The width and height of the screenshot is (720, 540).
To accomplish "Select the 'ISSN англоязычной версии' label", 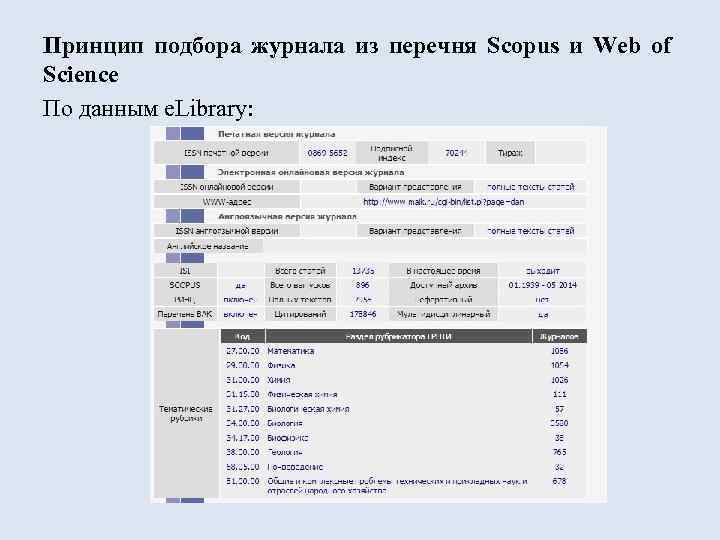I will click(226, 231).
